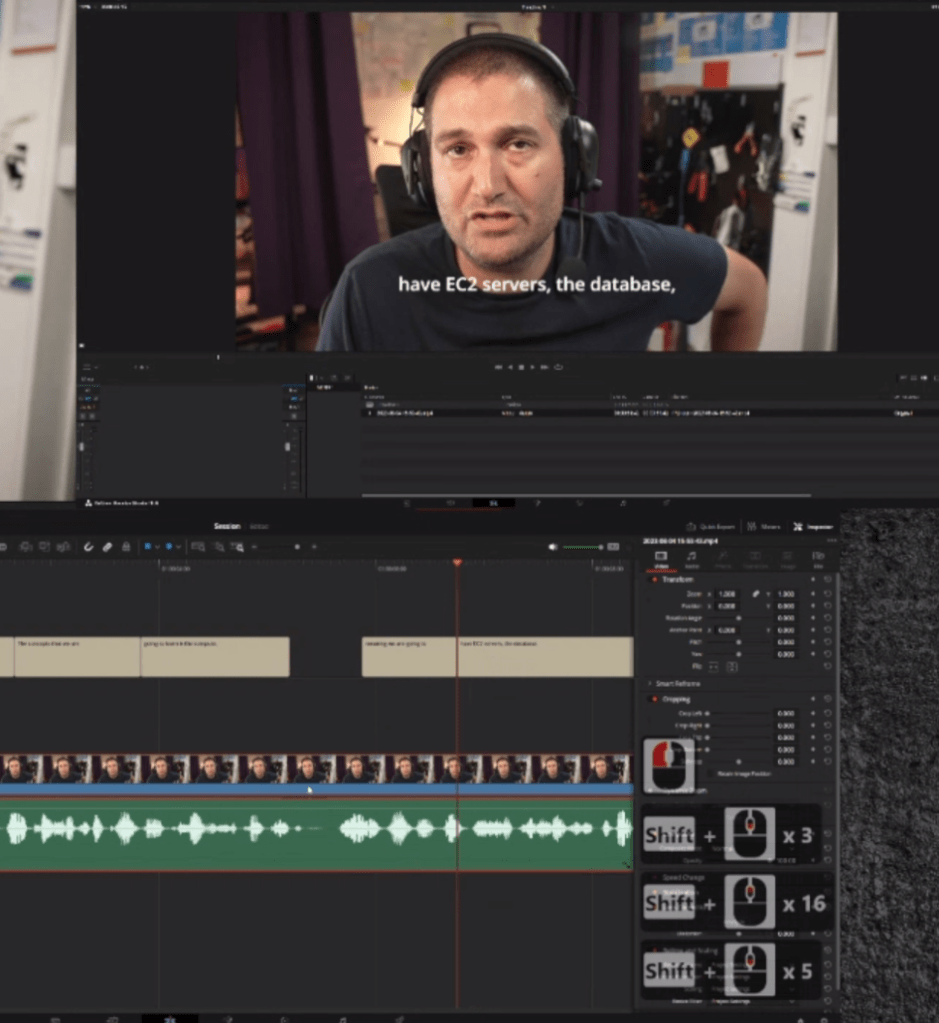Toggle timeline Snapping magnet icon
939x1023 pixels.
pyautogui.click(x=89, y=547)
